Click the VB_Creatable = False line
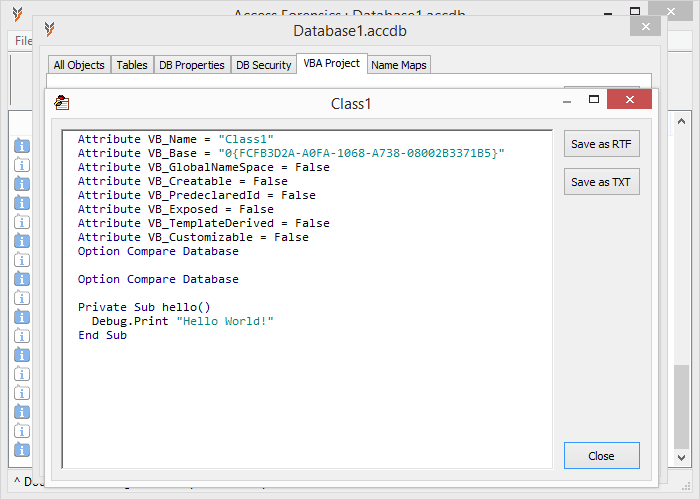The height and width of the screenshot is (500, 700). coord(183,181)
